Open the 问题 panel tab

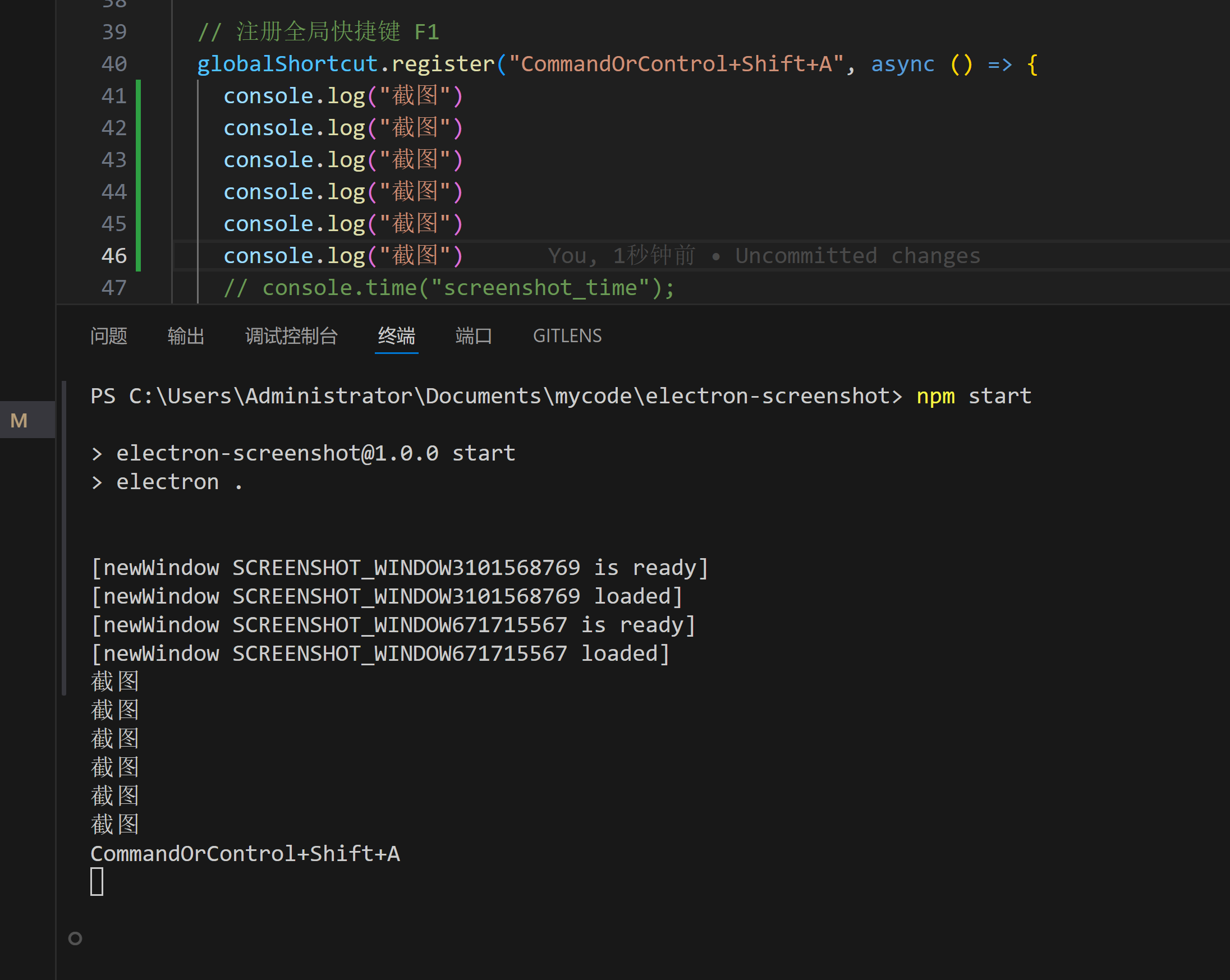pyautogui.click(x=108, y=336)
